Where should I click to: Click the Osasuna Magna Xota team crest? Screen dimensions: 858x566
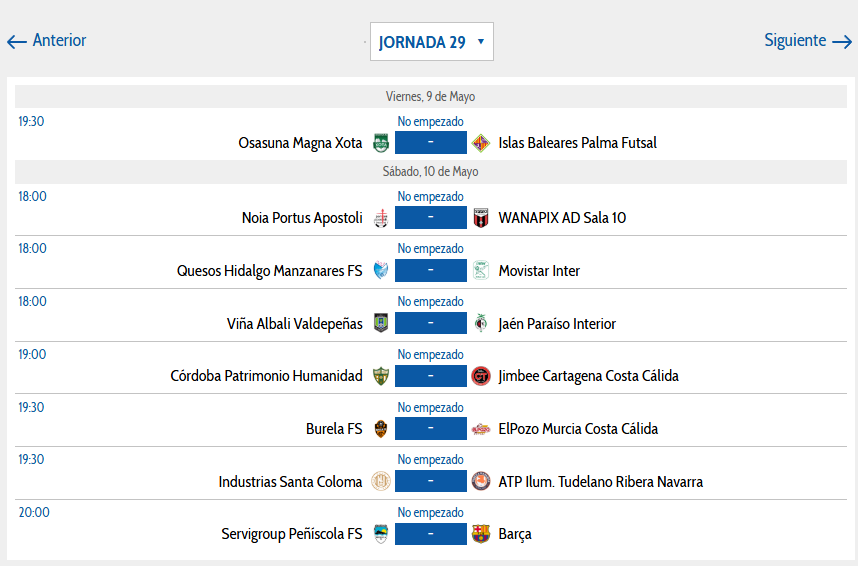point(381,143)
